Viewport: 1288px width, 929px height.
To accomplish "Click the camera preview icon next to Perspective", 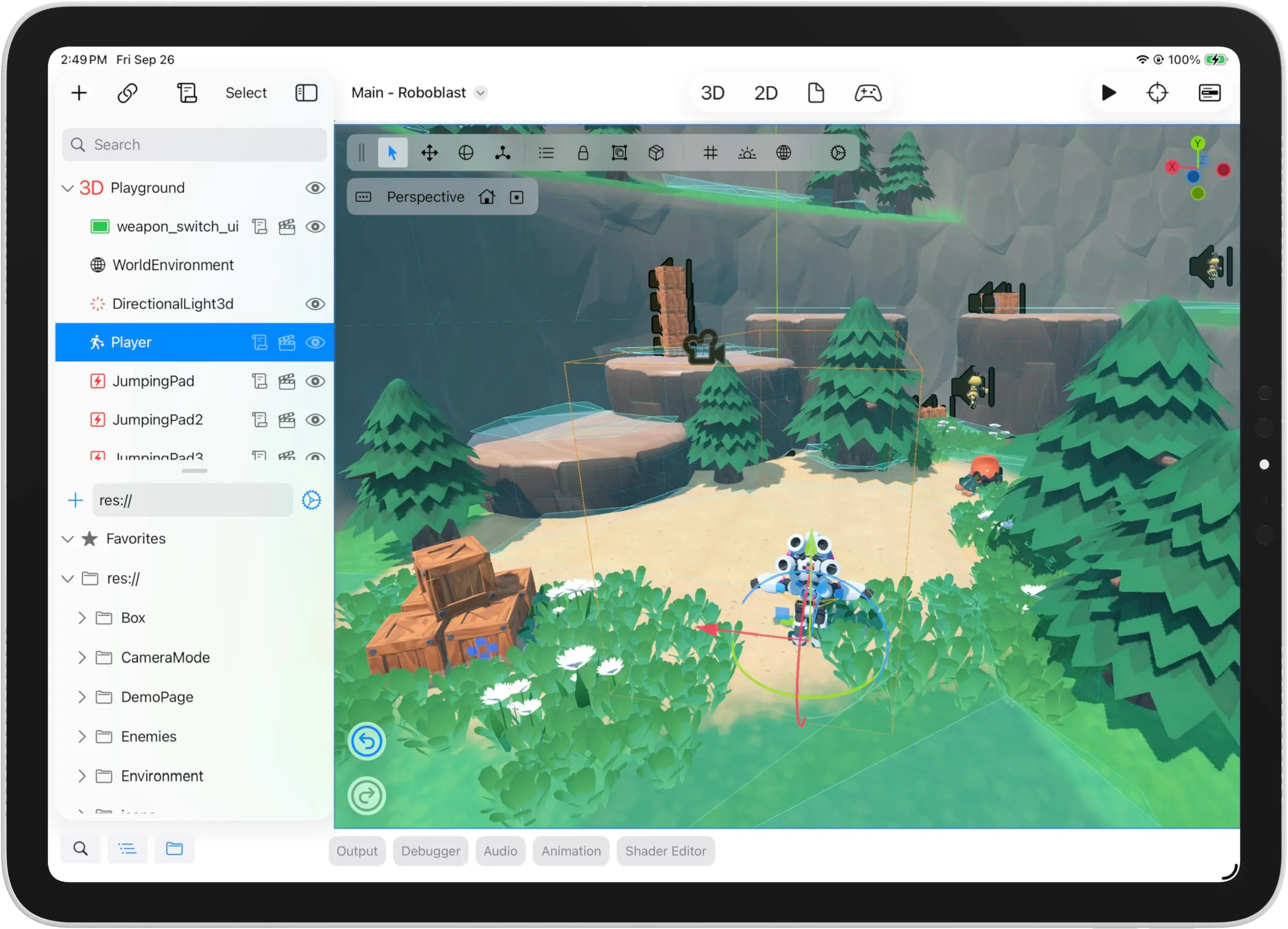I will 517,197.
